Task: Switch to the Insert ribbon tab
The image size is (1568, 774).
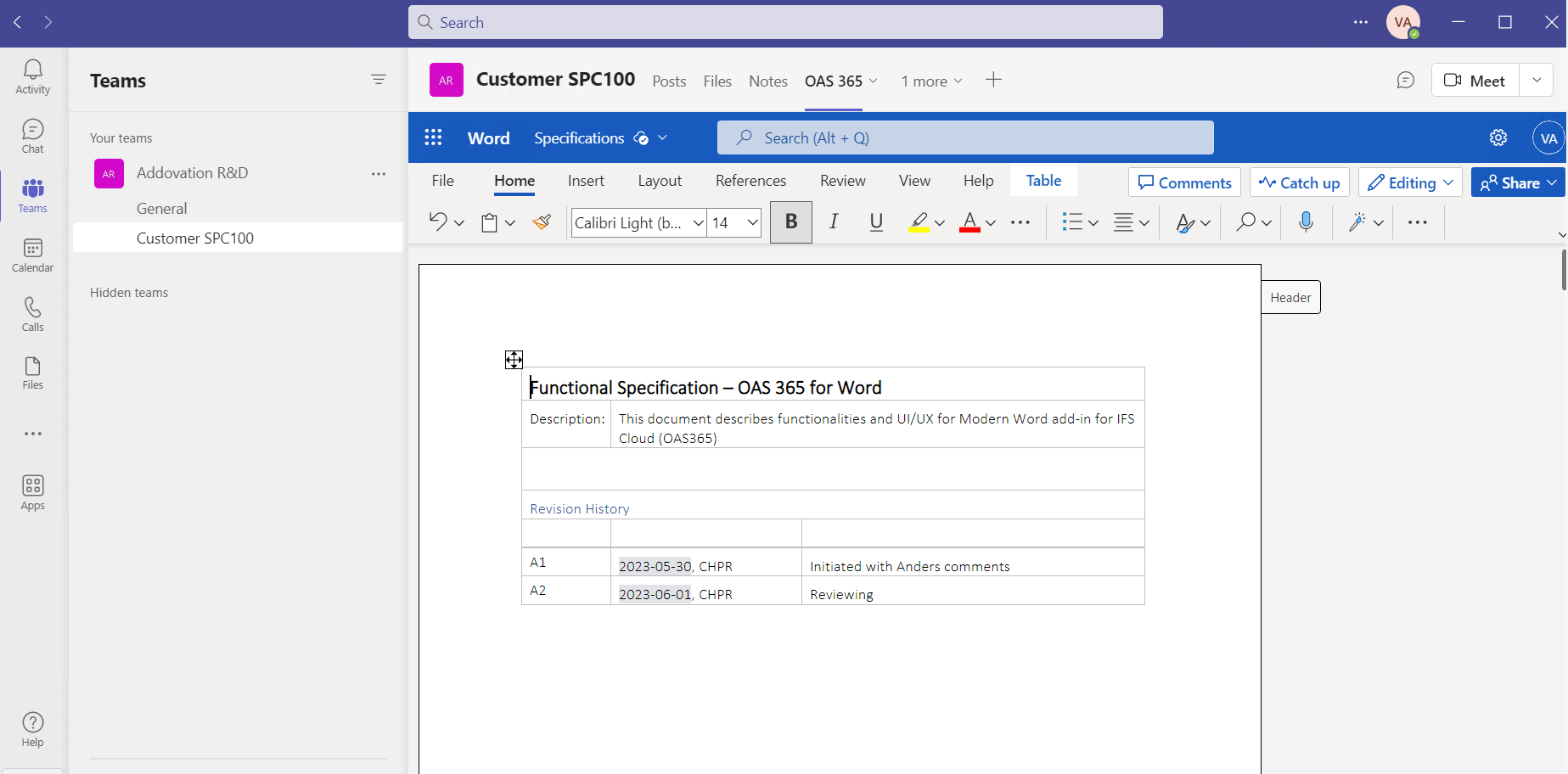Action: click(586, 181)
